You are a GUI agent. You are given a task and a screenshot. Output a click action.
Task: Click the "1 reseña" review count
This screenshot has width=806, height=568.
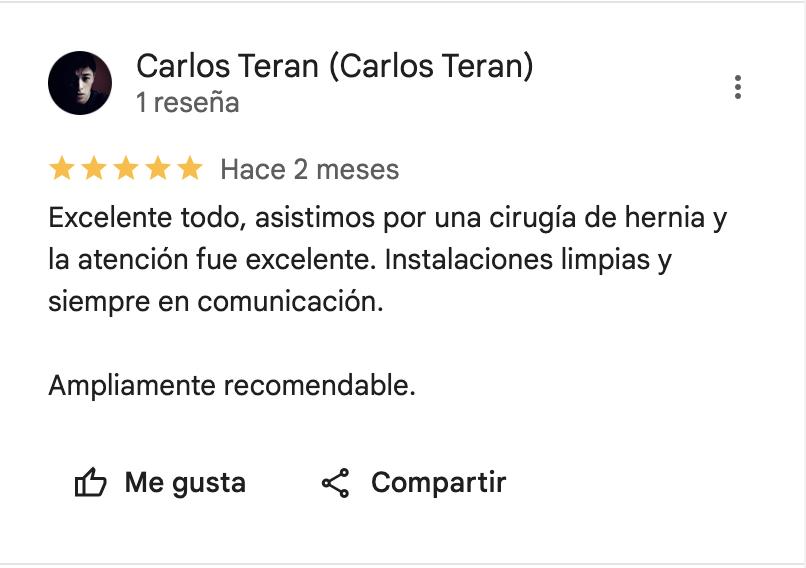pyautogui.click(x=188, y=102)
